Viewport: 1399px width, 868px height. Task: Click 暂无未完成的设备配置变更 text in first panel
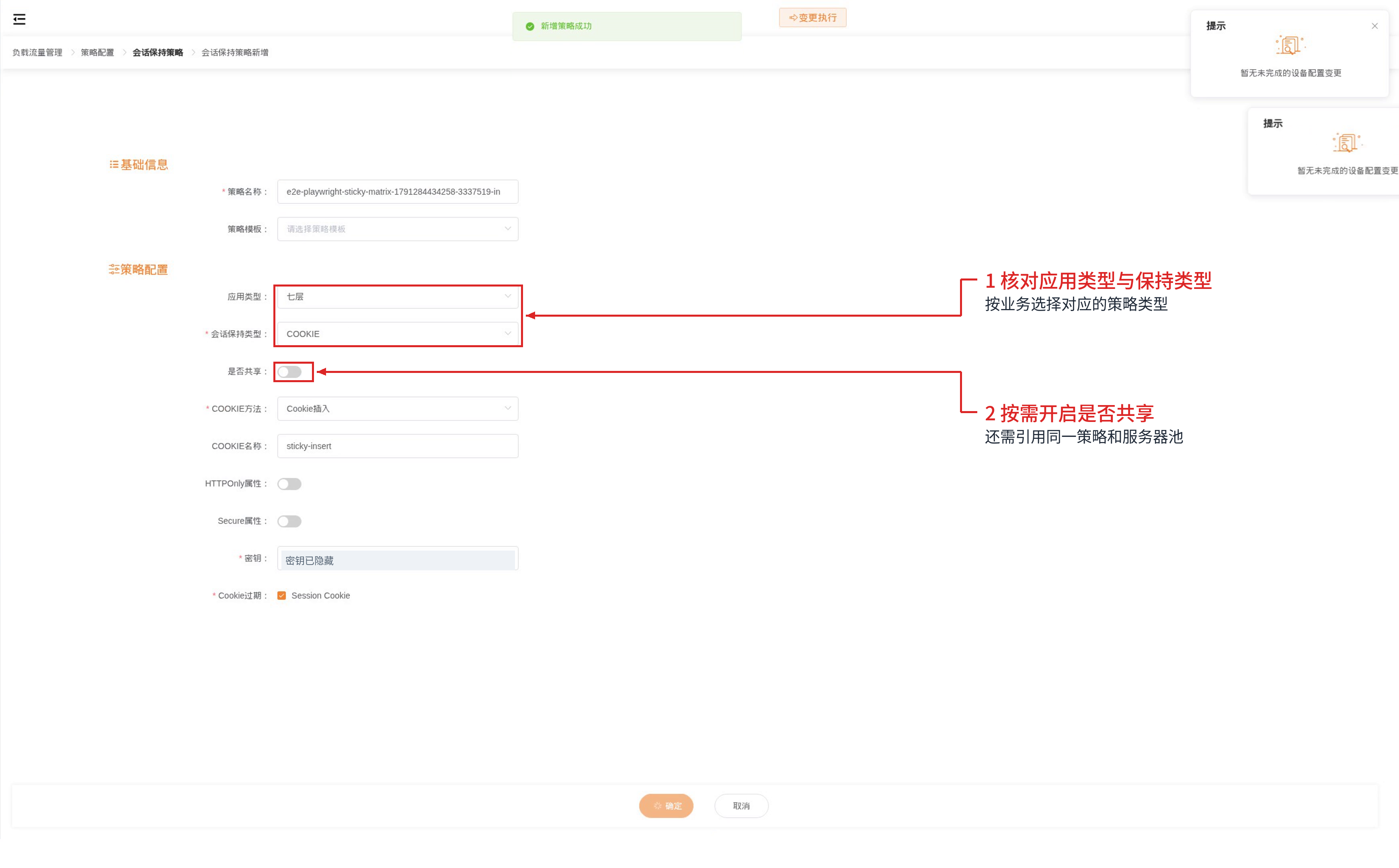pyautogui.click(x=1290, y=73)
